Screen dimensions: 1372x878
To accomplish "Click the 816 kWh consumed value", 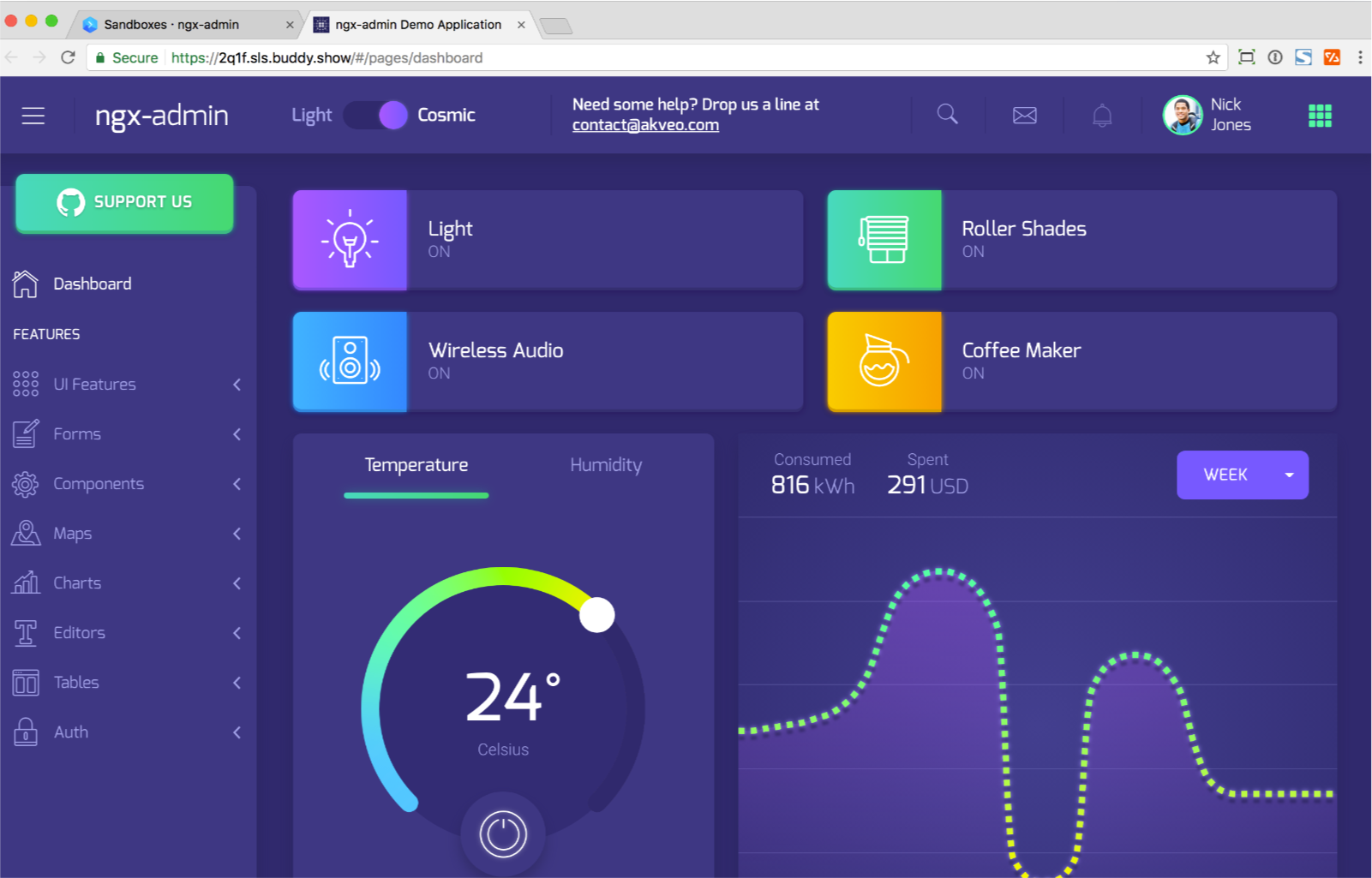I will point(812,486).
